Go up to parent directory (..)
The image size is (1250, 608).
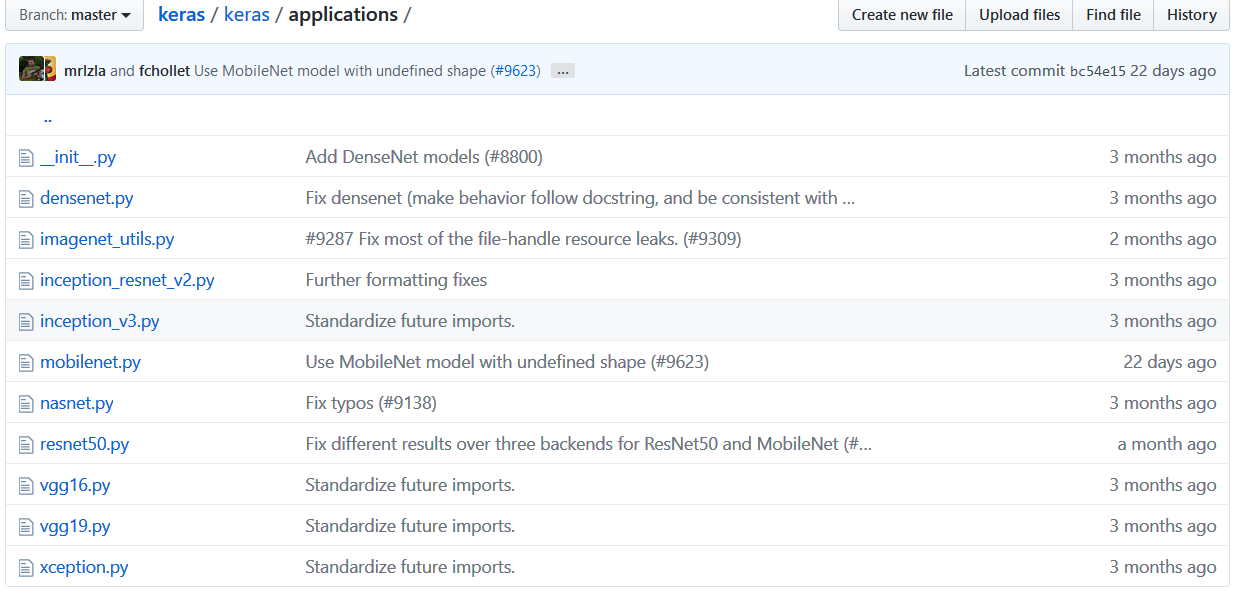48,117
